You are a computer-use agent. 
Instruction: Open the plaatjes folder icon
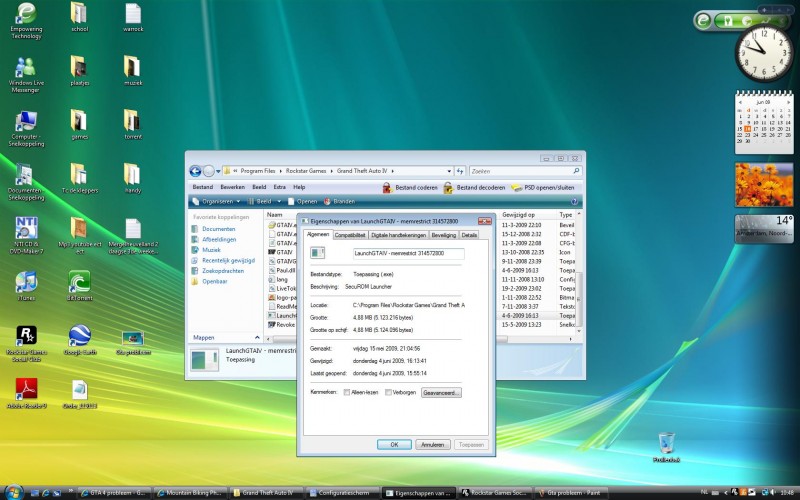coord(79,70)
